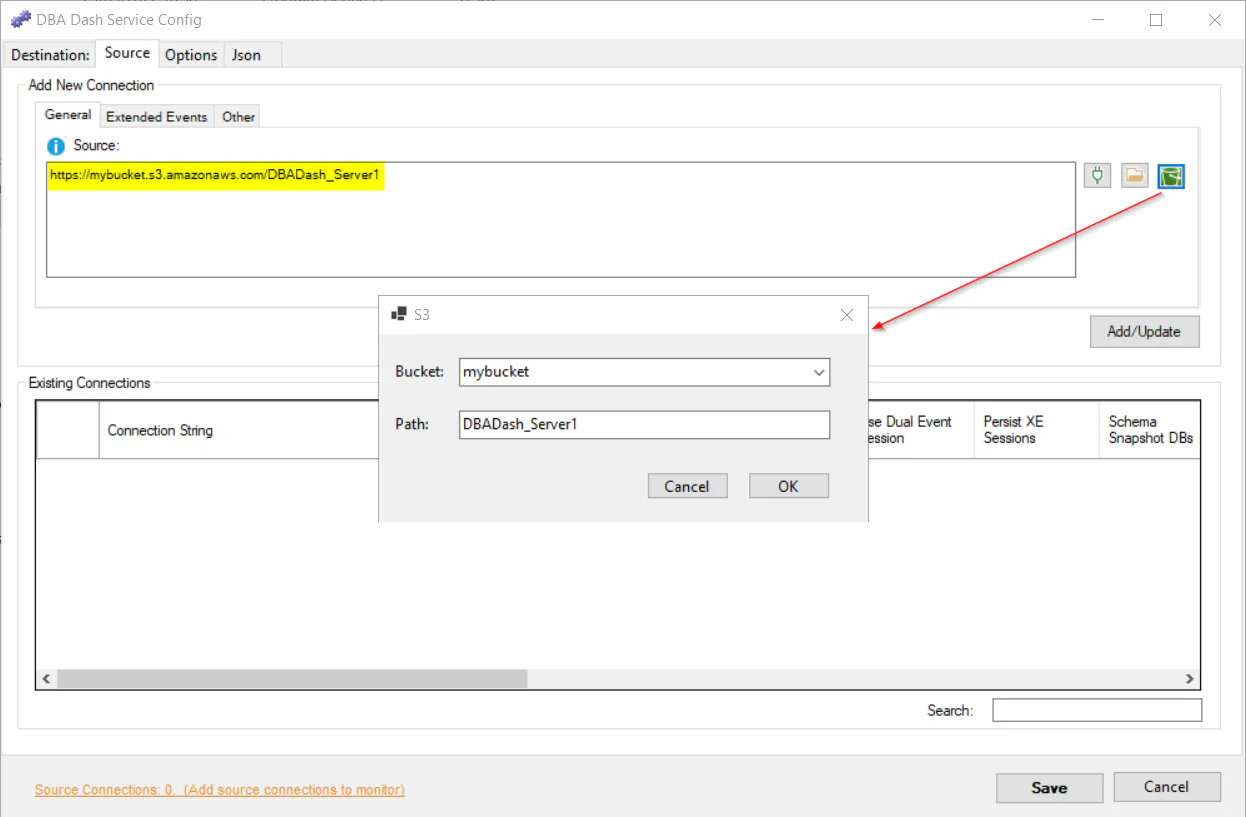Click the Add/Update button
Screen dimensions: 1246x817
pyautogui.click(x=1144, y=332)
